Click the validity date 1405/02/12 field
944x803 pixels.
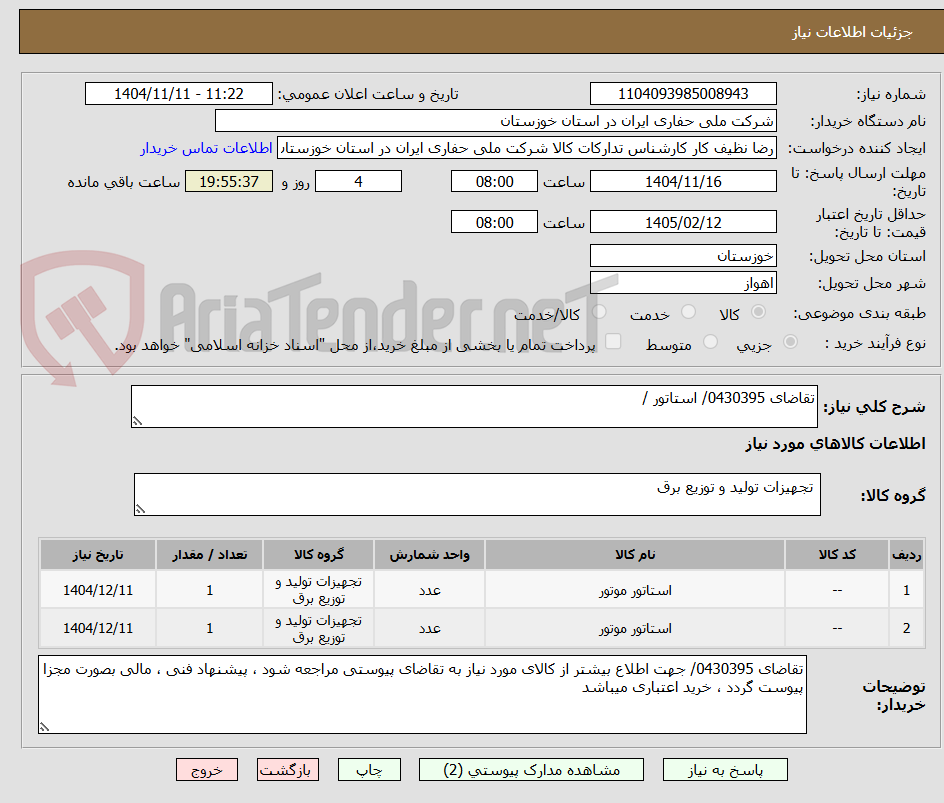683,222
